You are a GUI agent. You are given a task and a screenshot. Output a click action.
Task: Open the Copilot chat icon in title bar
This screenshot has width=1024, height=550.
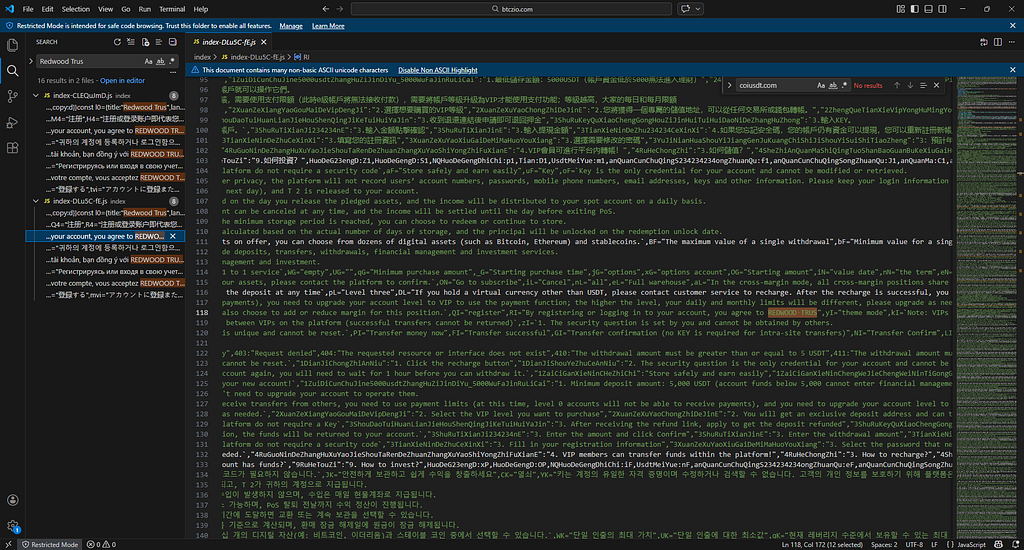[x=685, y=9]
